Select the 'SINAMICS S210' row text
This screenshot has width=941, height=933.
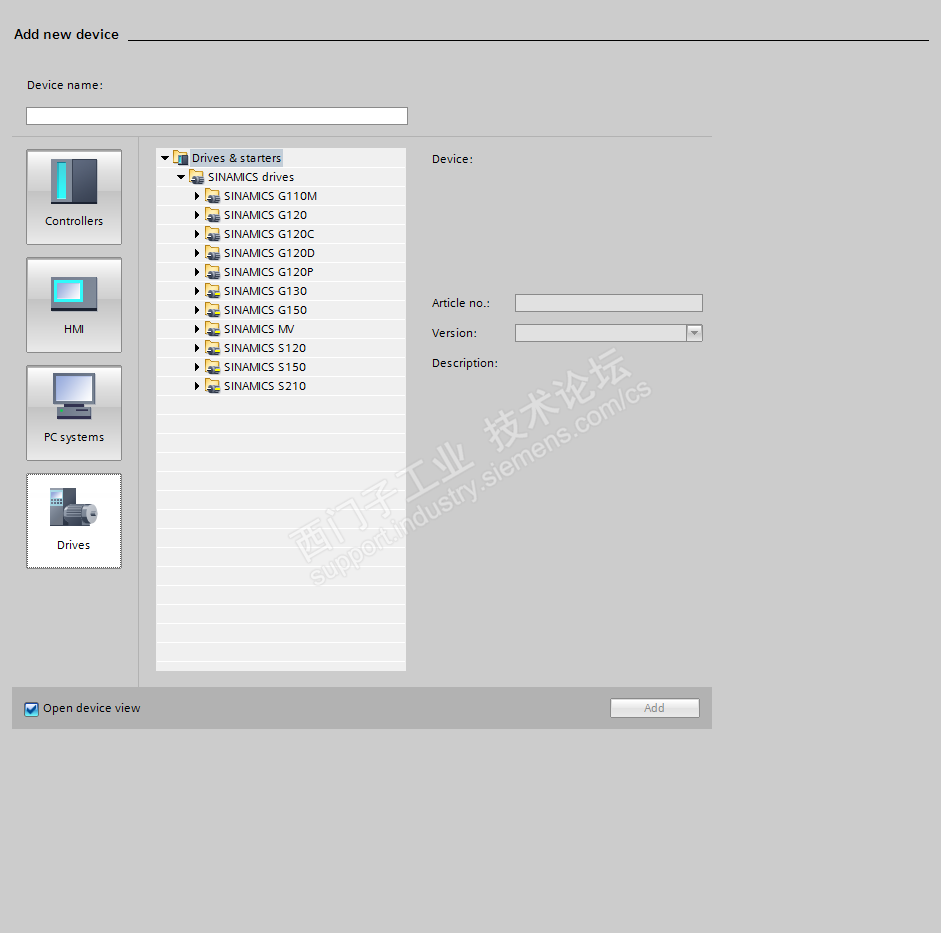coord(265,386)
